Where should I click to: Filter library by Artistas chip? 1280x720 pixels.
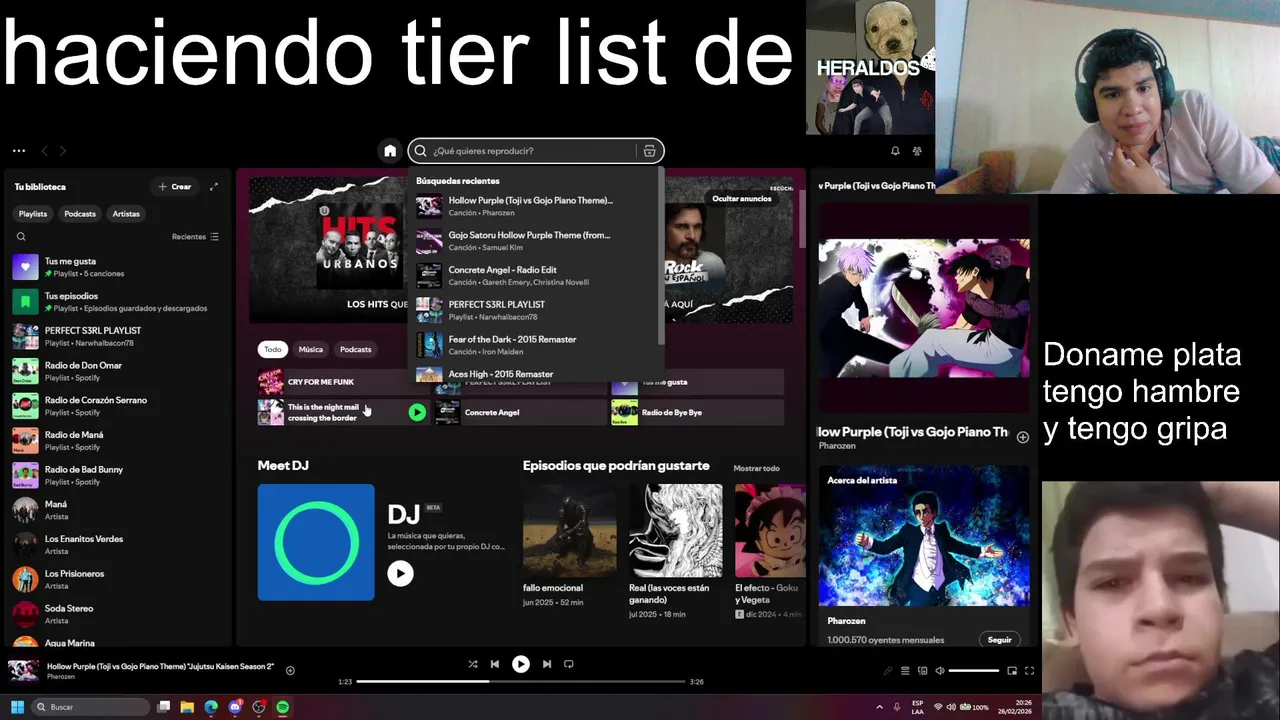click(x=126, y=214)
